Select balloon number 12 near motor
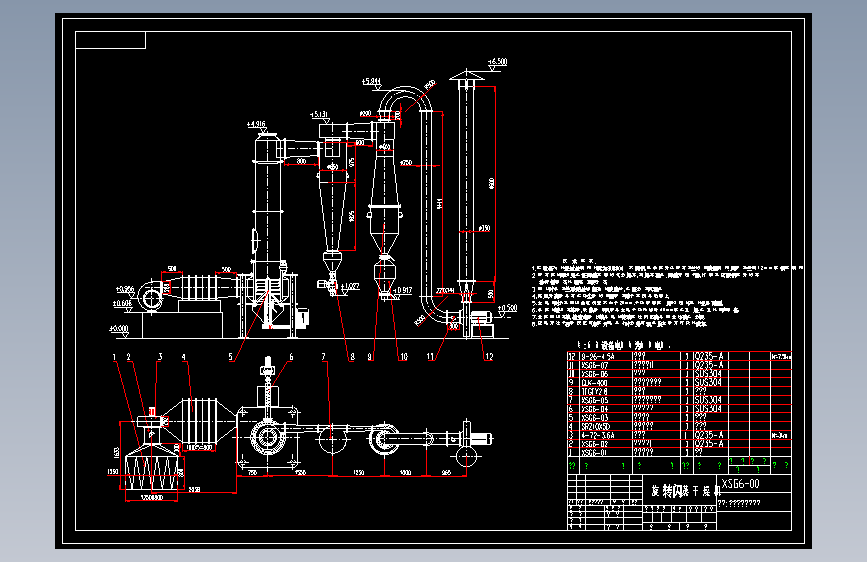 [x=489, y=357]
